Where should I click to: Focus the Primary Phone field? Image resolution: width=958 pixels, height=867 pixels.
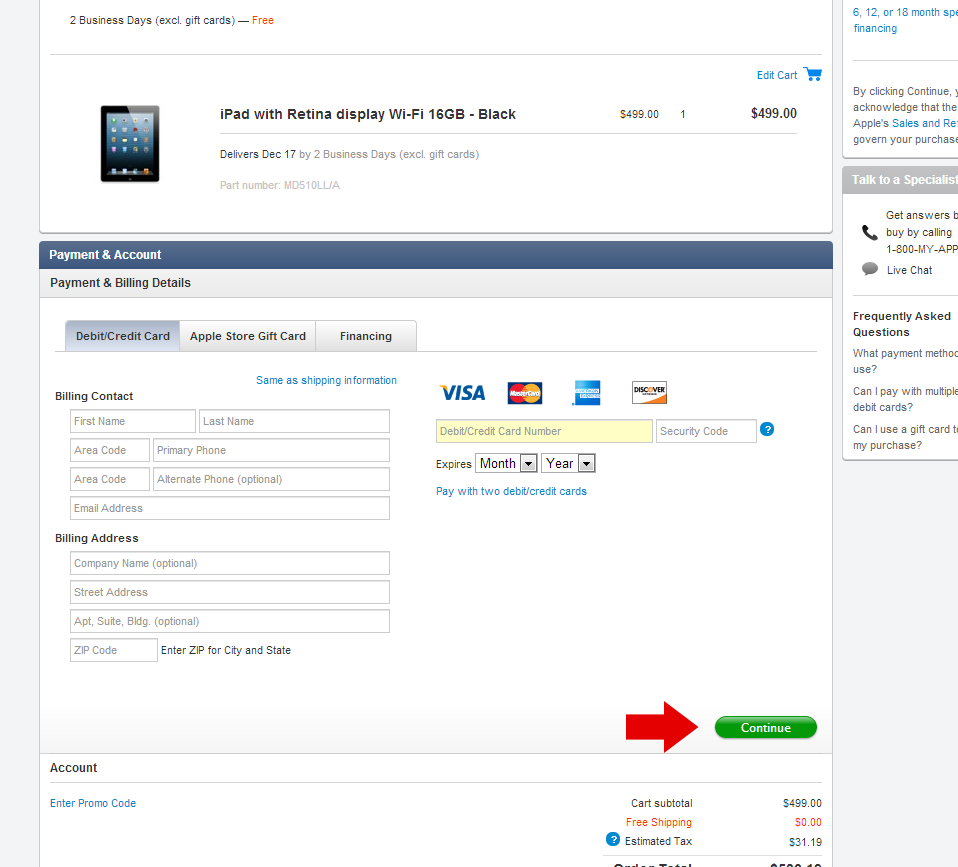(271, 450)
